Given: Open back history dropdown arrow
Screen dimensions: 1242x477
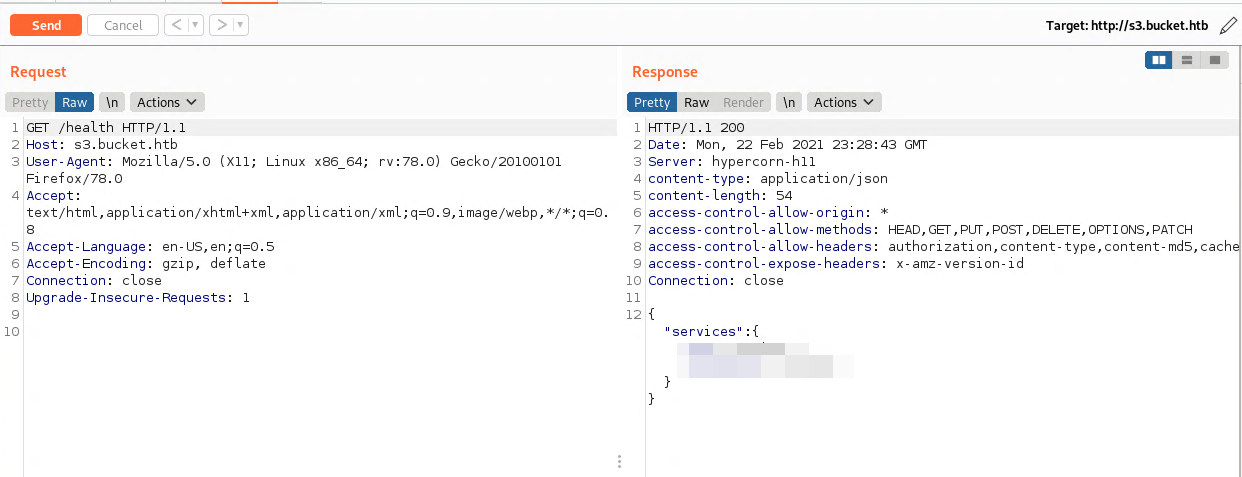Looking at the screenshot, I should pyautogui.click(x=195, y=25).
